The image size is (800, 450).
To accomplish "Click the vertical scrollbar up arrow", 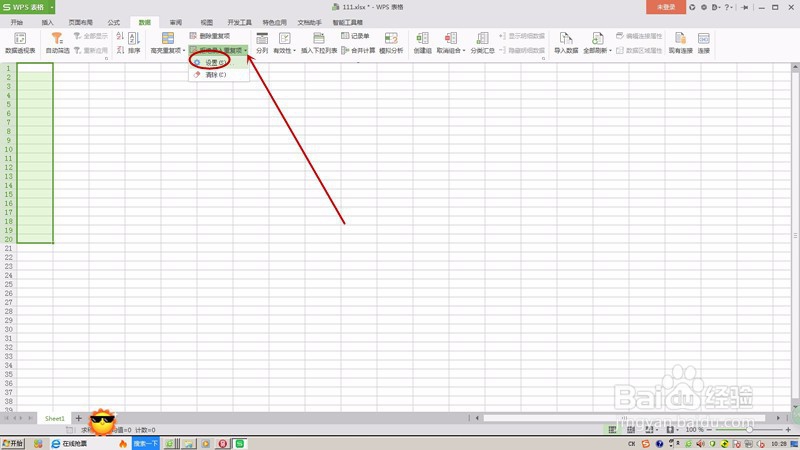I will pyautogui.click(x=795, y=67).
